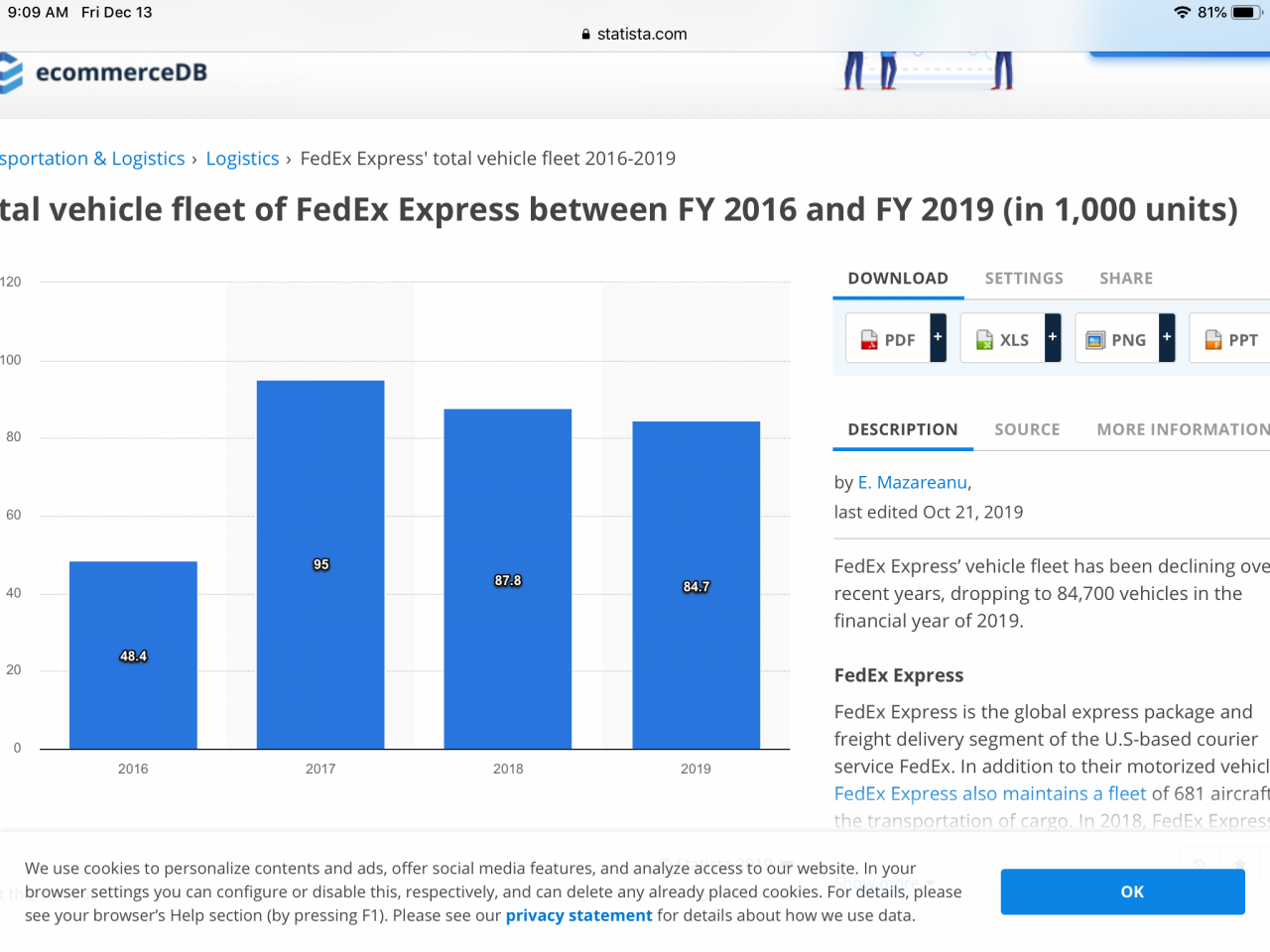Viewport: 1270px width, 952px height.
Task: Expand plus options next to PNG
Action: (1168, 337)
